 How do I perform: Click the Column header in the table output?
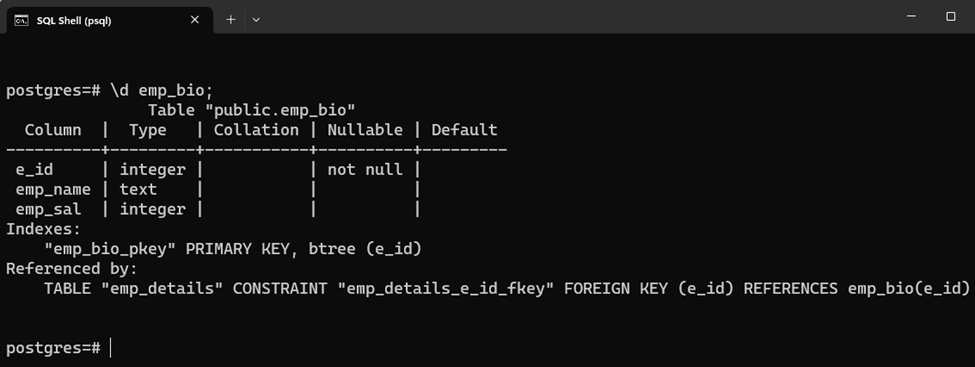53,130
